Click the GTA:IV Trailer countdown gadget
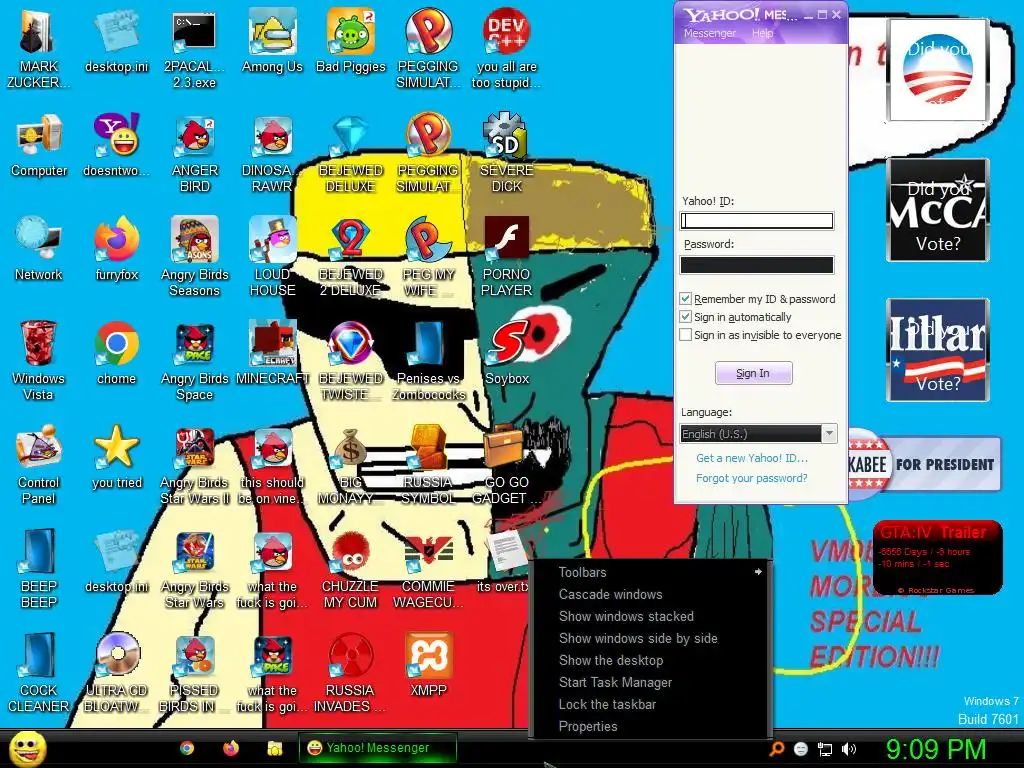This screenshot has width=1024, height=768. click(x=938, y=557)
